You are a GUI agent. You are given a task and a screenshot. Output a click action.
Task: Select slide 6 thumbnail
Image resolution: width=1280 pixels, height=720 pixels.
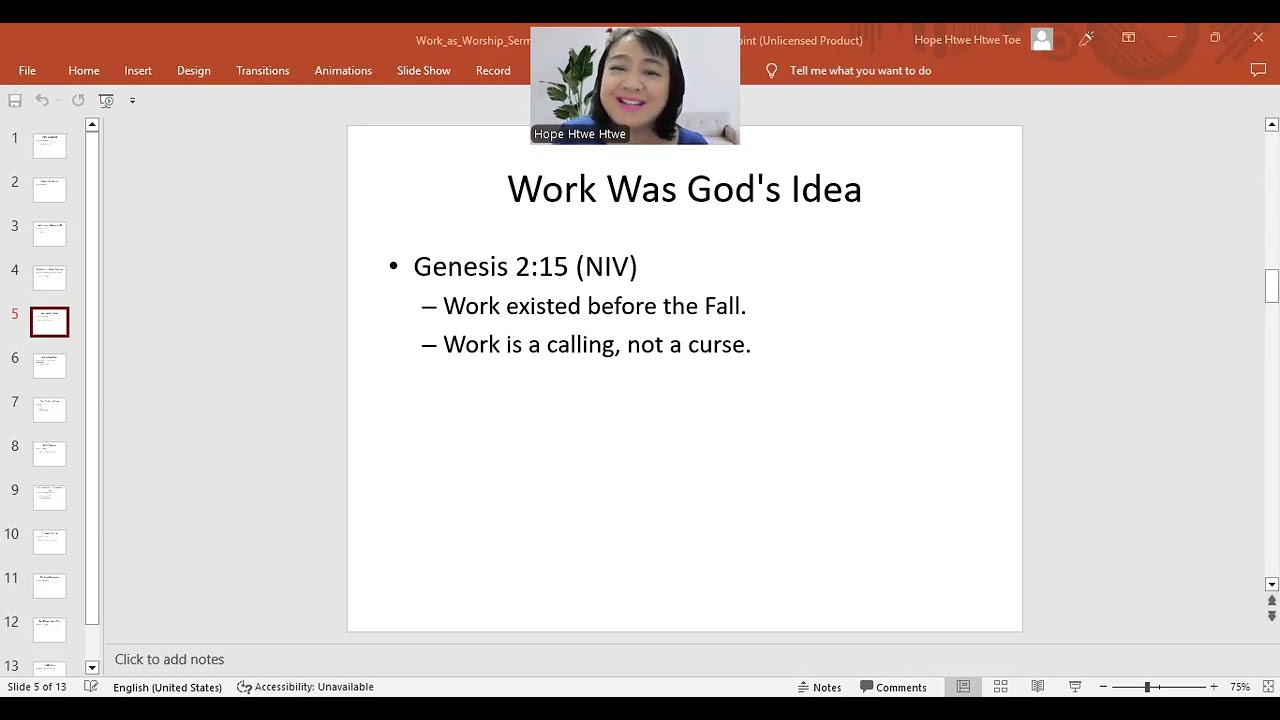50,366
